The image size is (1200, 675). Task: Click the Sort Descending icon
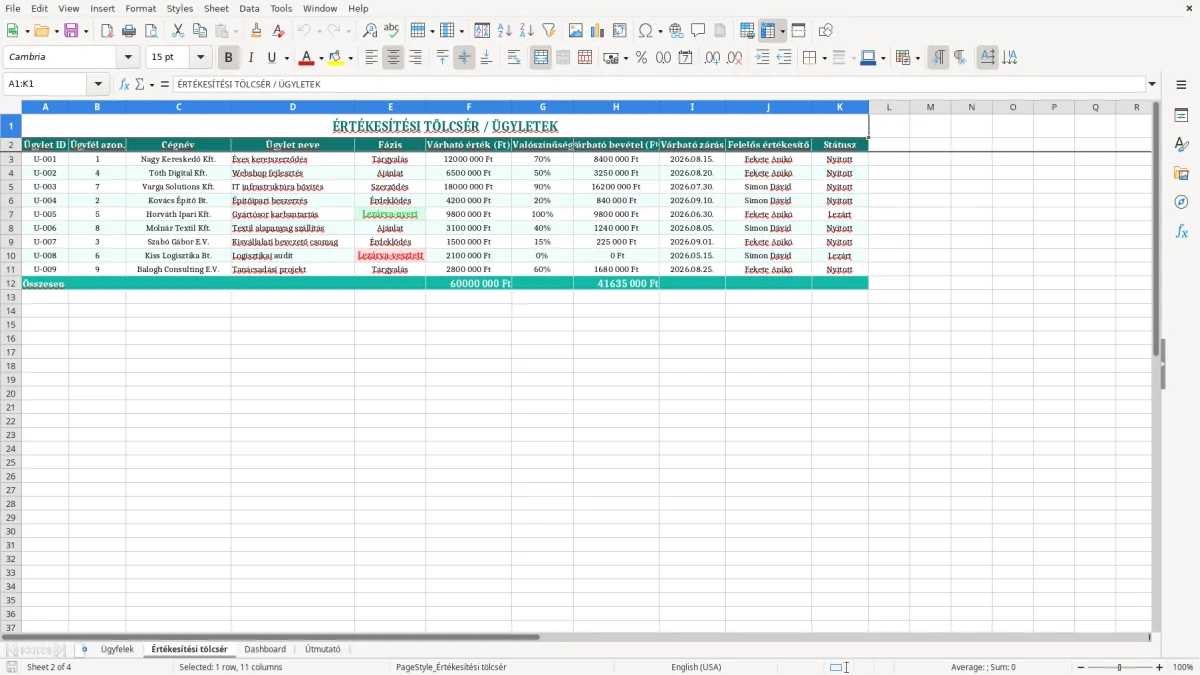click(x=527, y=31)
